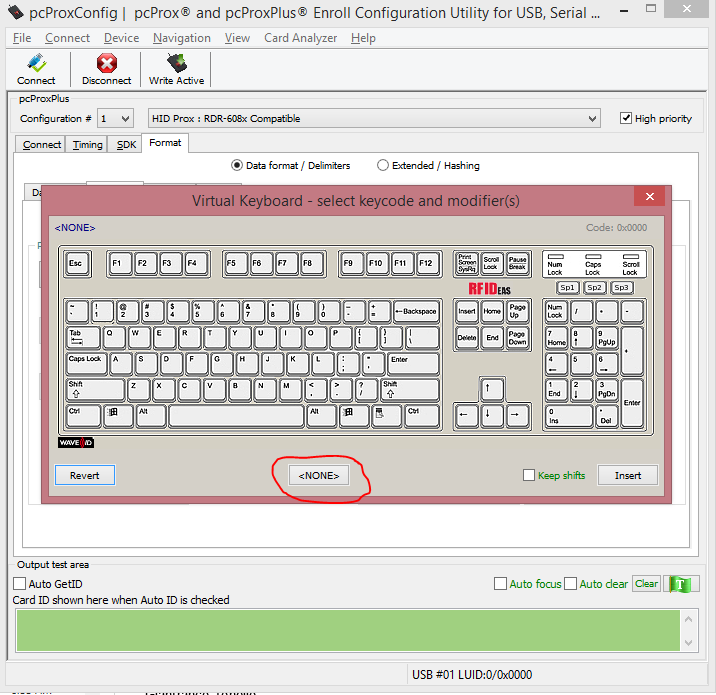The height and width of the screenshot is (695, 716).
Task: Select the Print Screen SysRq key
Action: 467,263
